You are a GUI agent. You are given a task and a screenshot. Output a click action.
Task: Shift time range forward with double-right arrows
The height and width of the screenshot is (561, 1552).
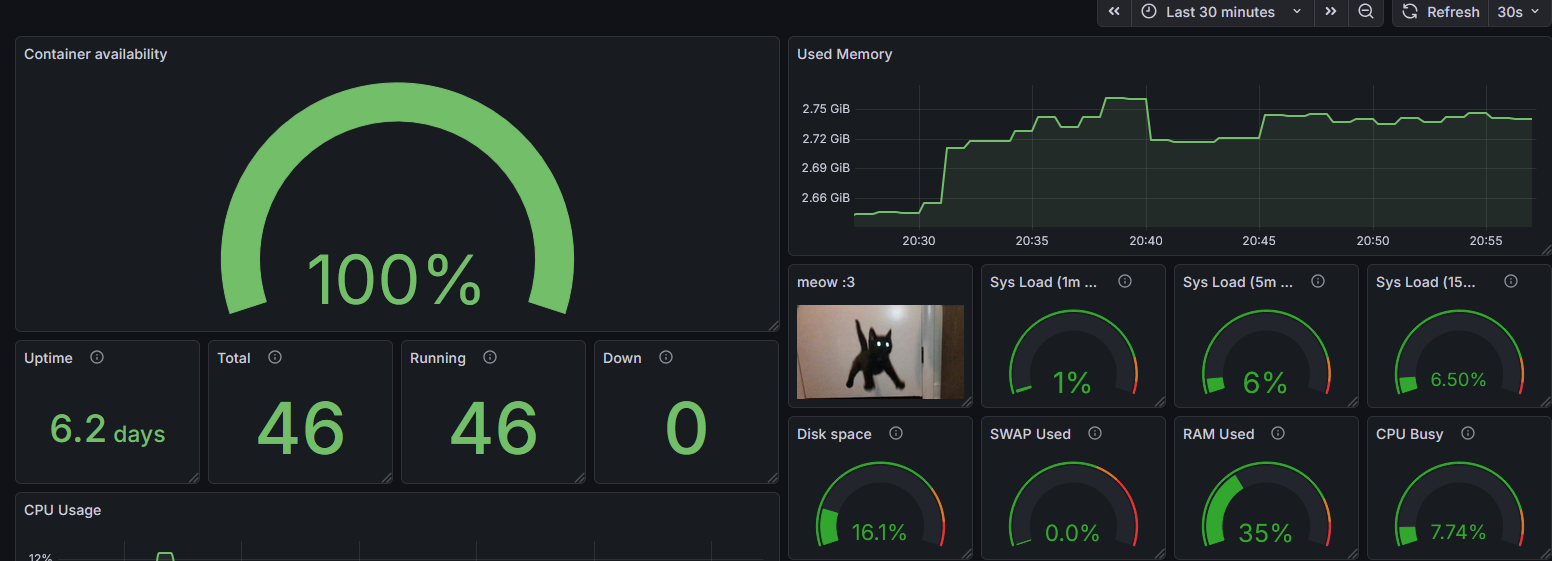tap(1331, 12)
